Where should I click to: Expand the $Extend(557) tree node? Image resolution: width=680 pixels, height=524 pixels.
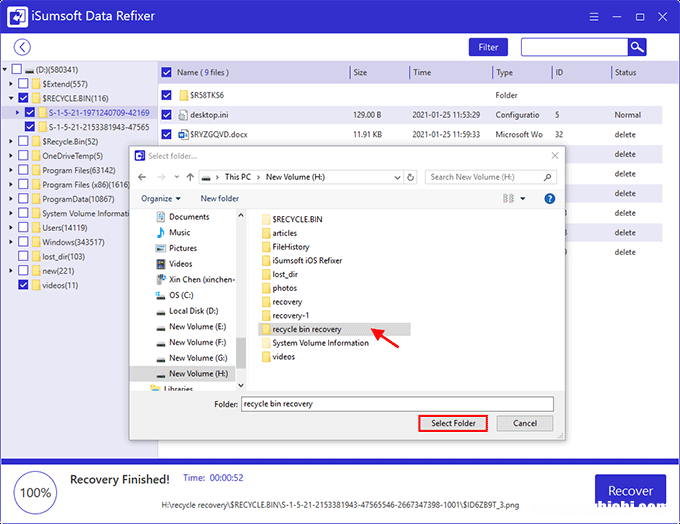11,84
